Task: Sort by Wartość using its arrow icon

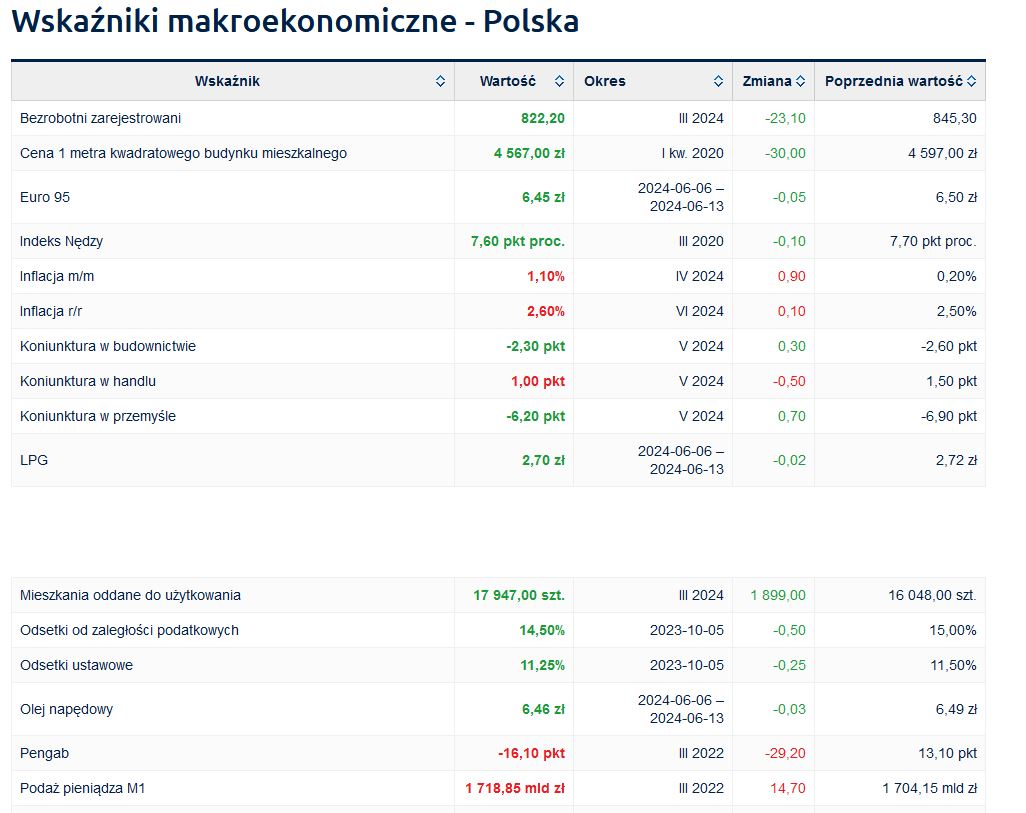Action: 559,82
